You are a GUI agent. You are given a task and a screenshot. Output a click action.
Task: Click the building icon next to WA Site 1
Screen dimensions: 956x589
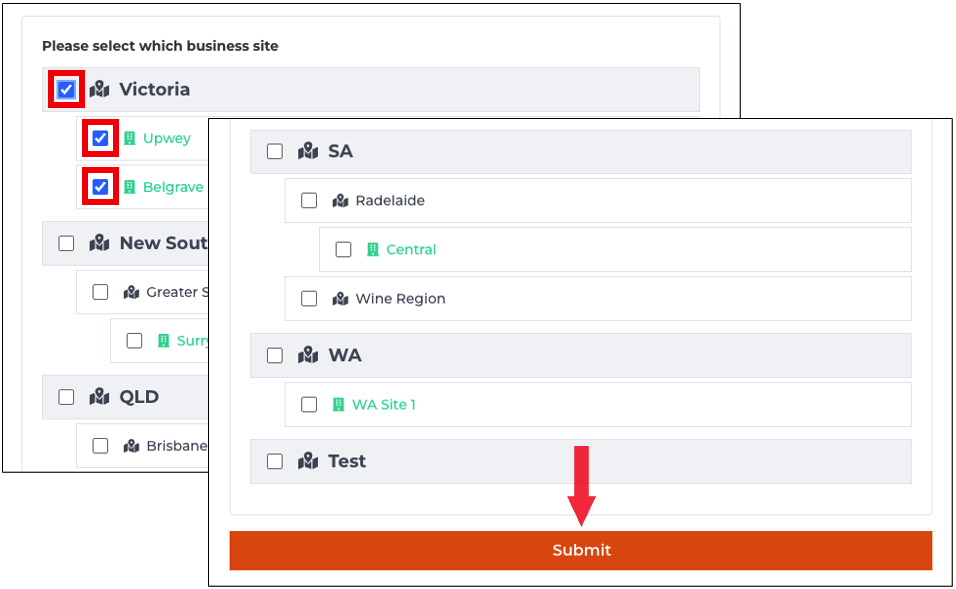click(338, 405)
